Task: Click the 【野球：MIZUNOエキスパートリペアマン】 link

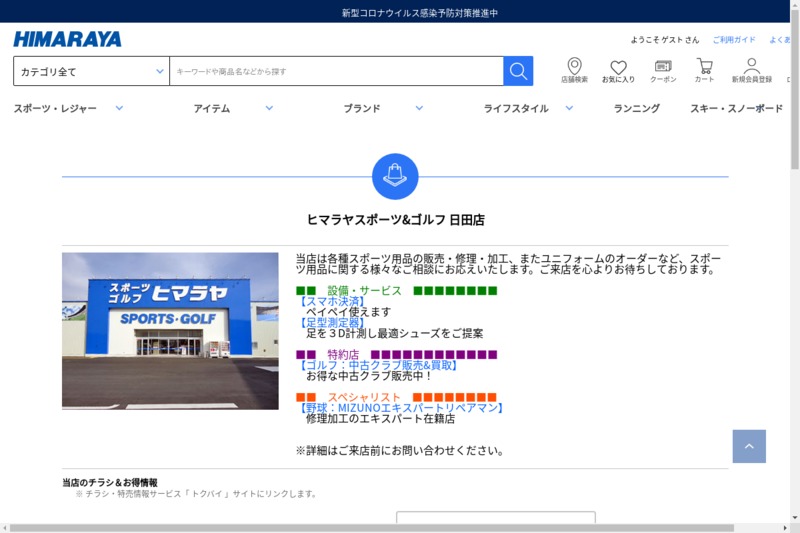Action: click(x=401, y=408)
